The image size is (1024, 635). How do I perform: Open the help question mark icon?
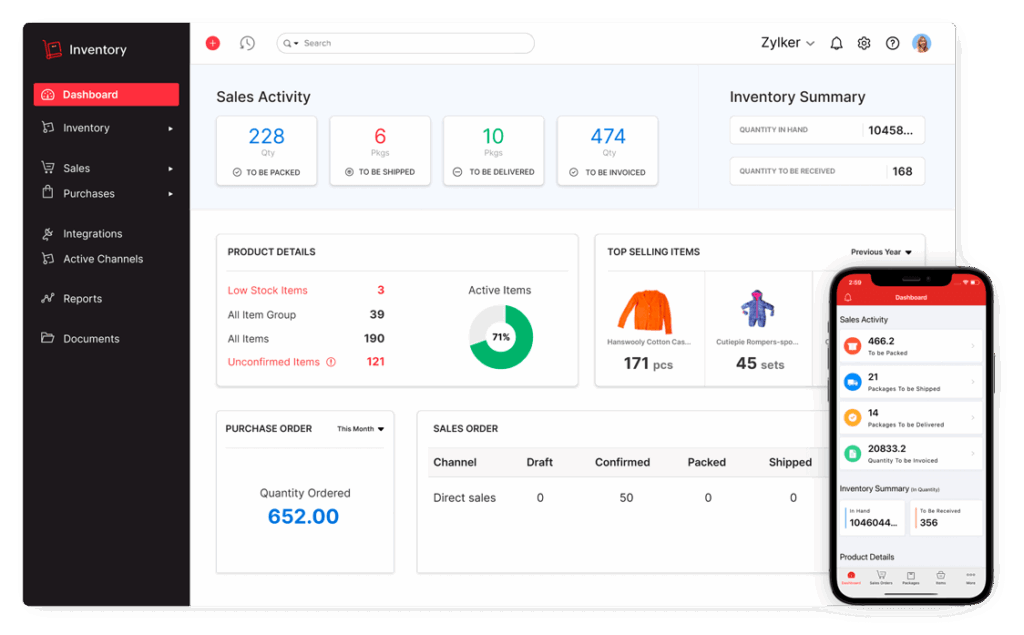pyautogui.click(x=892, y=43)
